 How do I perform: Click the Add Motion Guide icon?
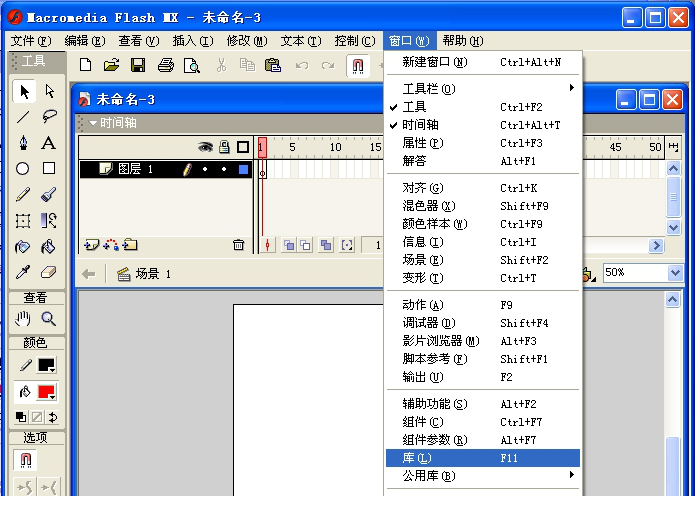pyautogui.click(x=111, y=245)
